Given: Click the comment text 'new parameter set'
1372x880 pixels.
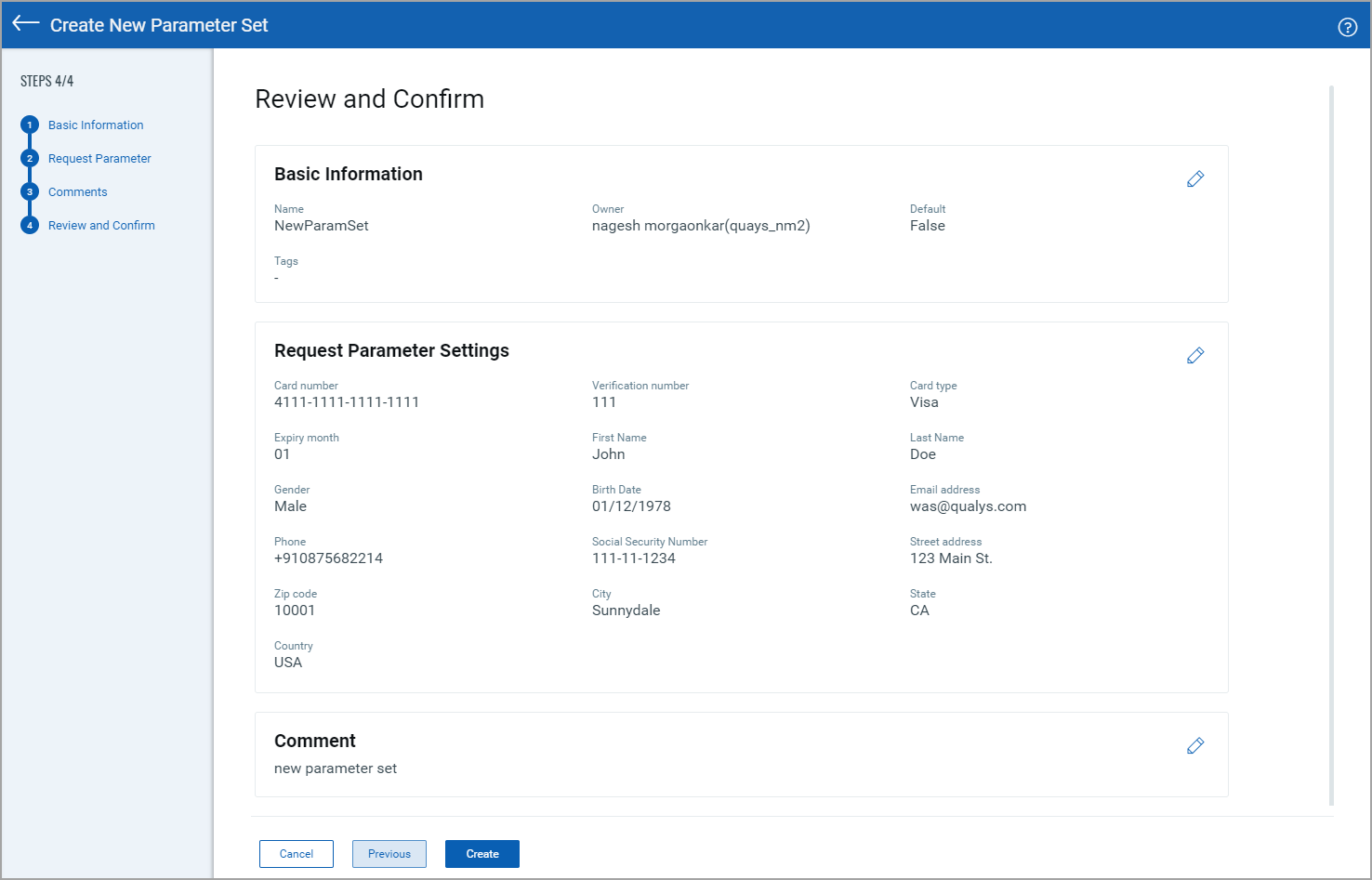Looking at the screenshot, I should [x=336, y=768].
